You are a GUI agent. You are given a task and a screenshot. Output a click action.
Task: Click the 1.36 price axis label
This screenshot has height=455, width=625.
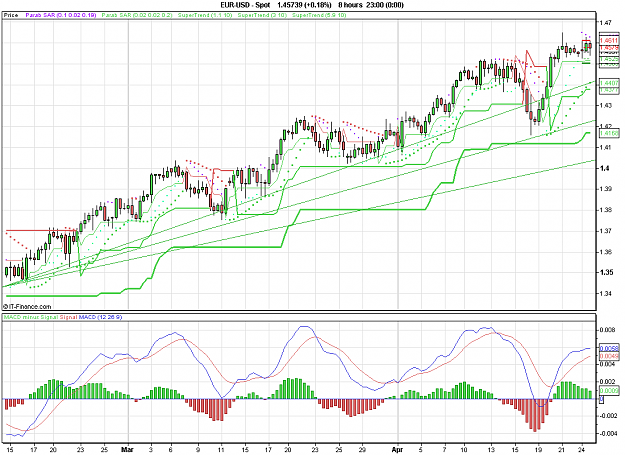click(x=606, y=252)
